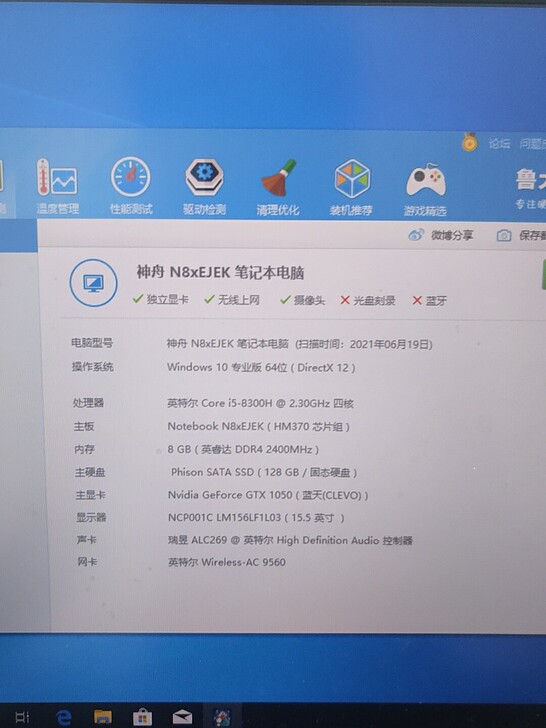The height and width of the screenshot is (728, 546).
Task: Click the Core i5-8300H processor value
Action: click(x=260, y=403)
